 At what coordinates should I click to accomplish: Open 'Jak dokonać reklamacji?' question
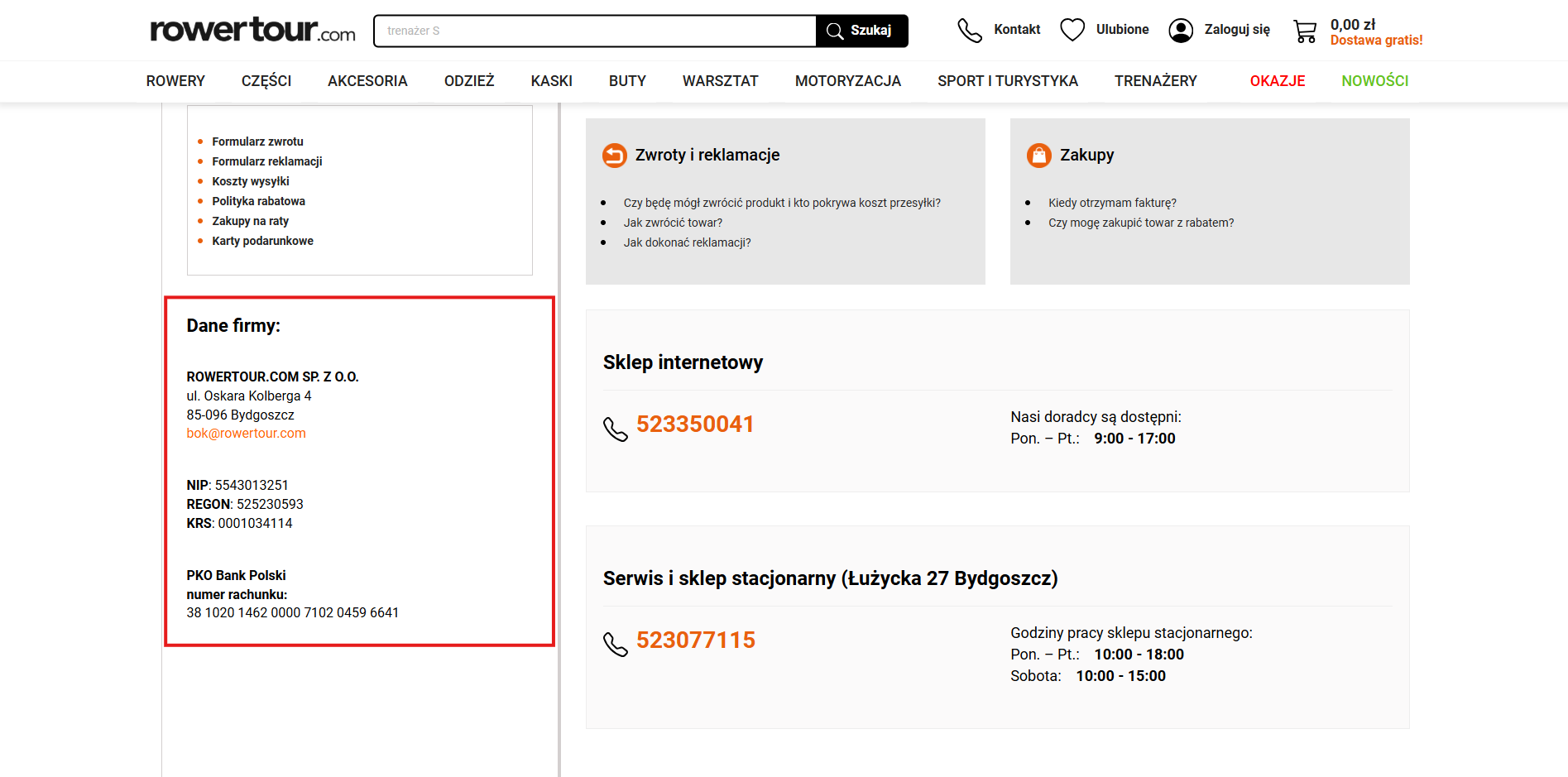687,242
